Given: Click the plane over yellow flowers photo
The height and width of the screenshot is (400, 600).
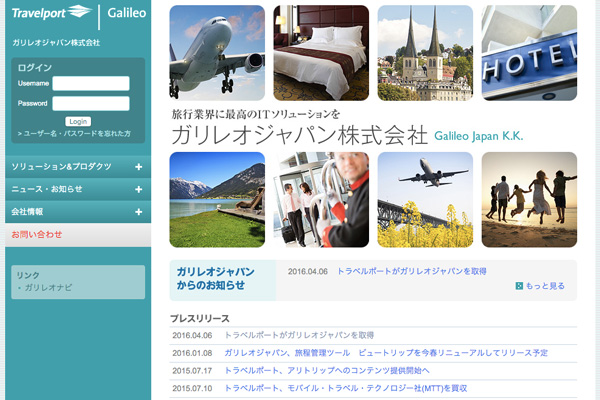Looking at the screenshot, I should [x=425, y=199].
